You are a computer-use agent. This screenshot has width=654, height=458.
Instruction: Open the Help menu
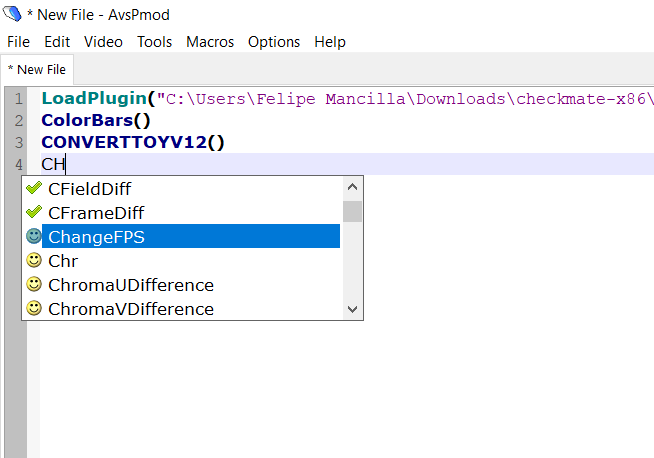[x=330, y=42]
